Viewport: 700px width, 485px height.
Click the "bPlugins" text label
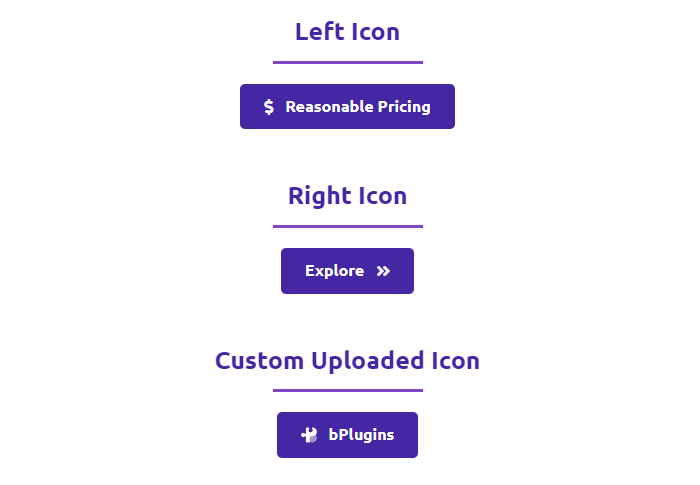[x=361, y=435]
